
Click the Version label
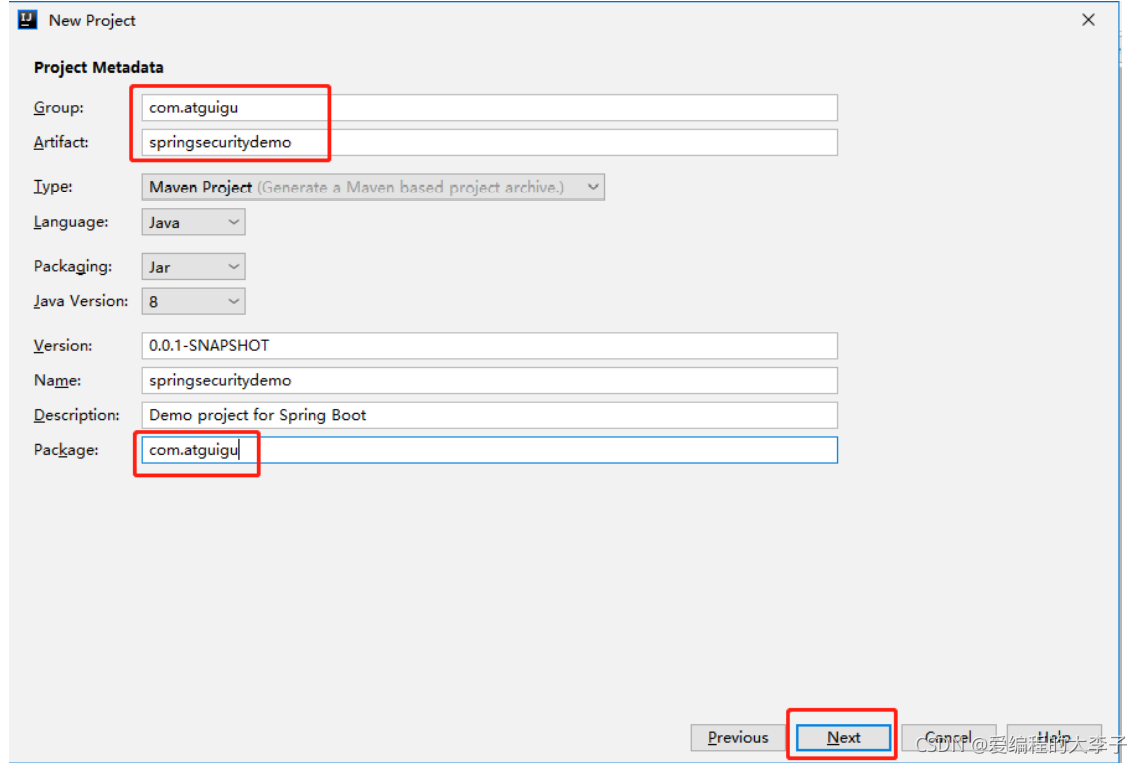click(x=63, y=346)
